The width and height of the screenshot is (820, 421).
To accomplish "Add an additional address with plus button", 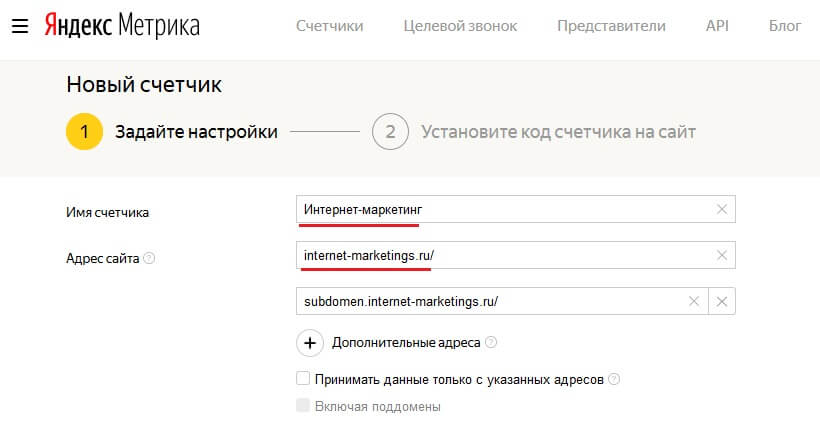I will (310, 342).
